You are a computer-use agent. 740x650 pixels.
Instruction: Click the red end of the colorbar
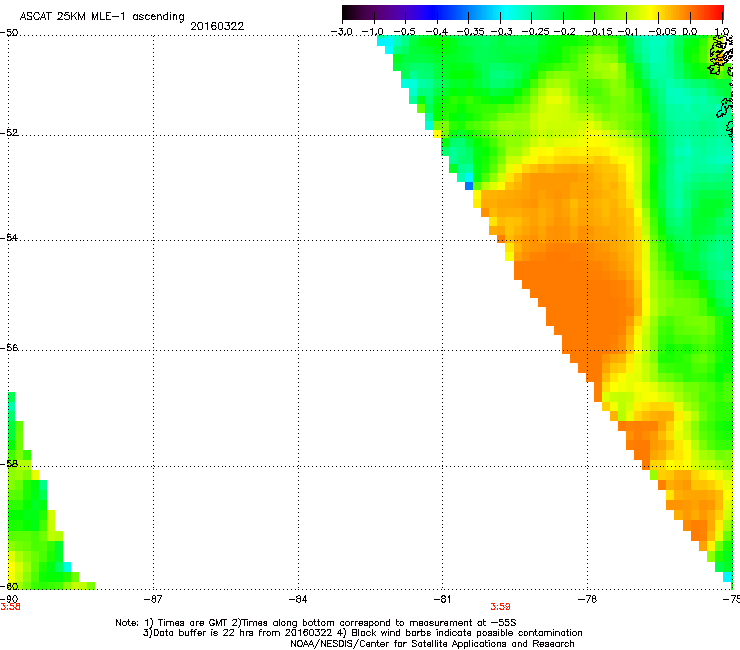pos(717,12)
